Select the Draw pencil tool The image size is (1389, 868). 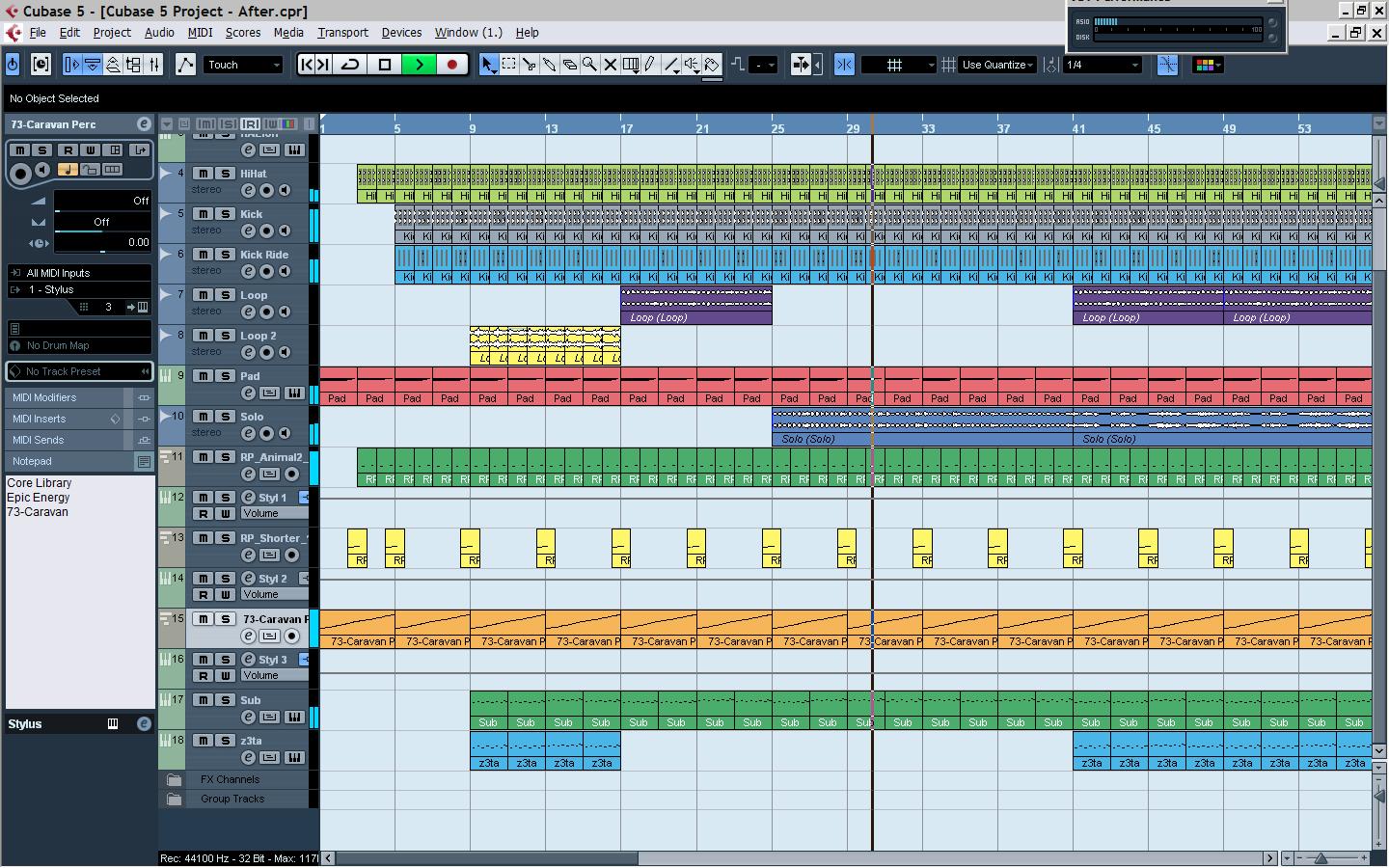point(651,65)
